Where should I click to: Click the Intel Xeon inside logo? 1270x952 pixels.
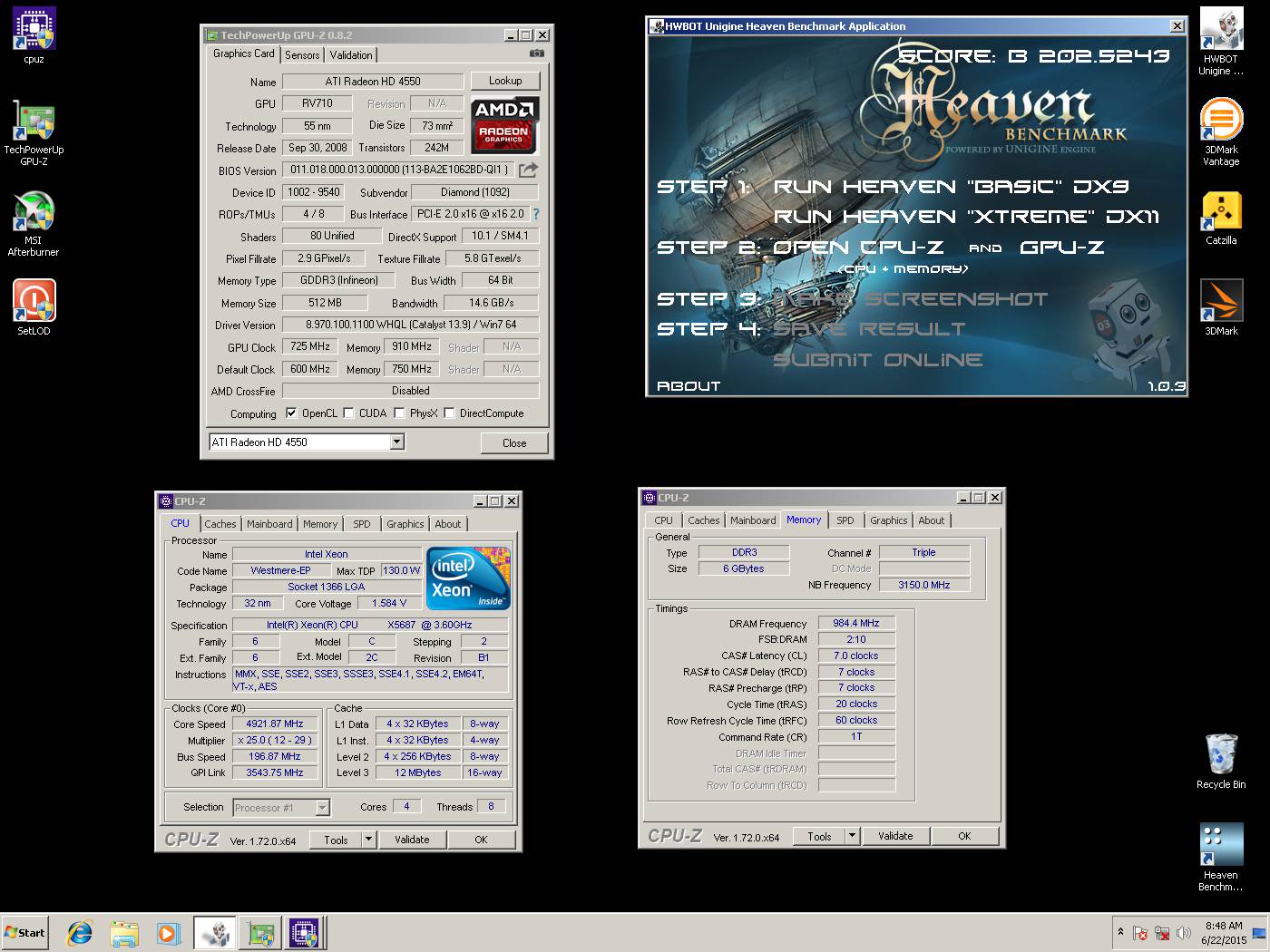468,578
